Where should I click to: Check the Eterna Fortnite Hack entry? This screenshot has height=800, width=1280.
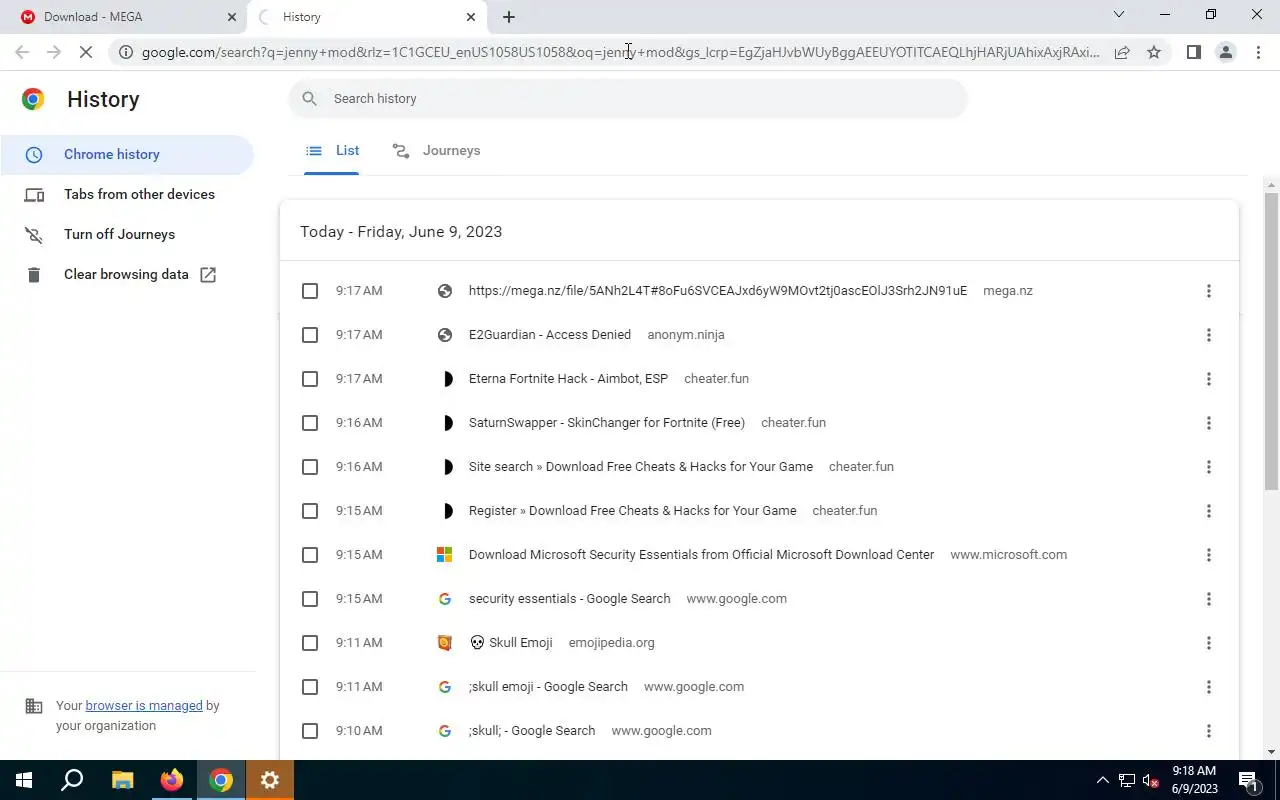tap(310, 379)
